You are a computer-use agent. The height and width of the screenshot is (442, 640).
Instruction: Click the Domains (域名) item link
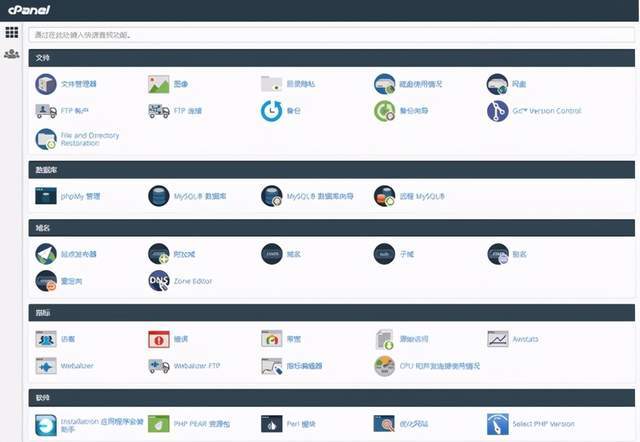[293, 254]
